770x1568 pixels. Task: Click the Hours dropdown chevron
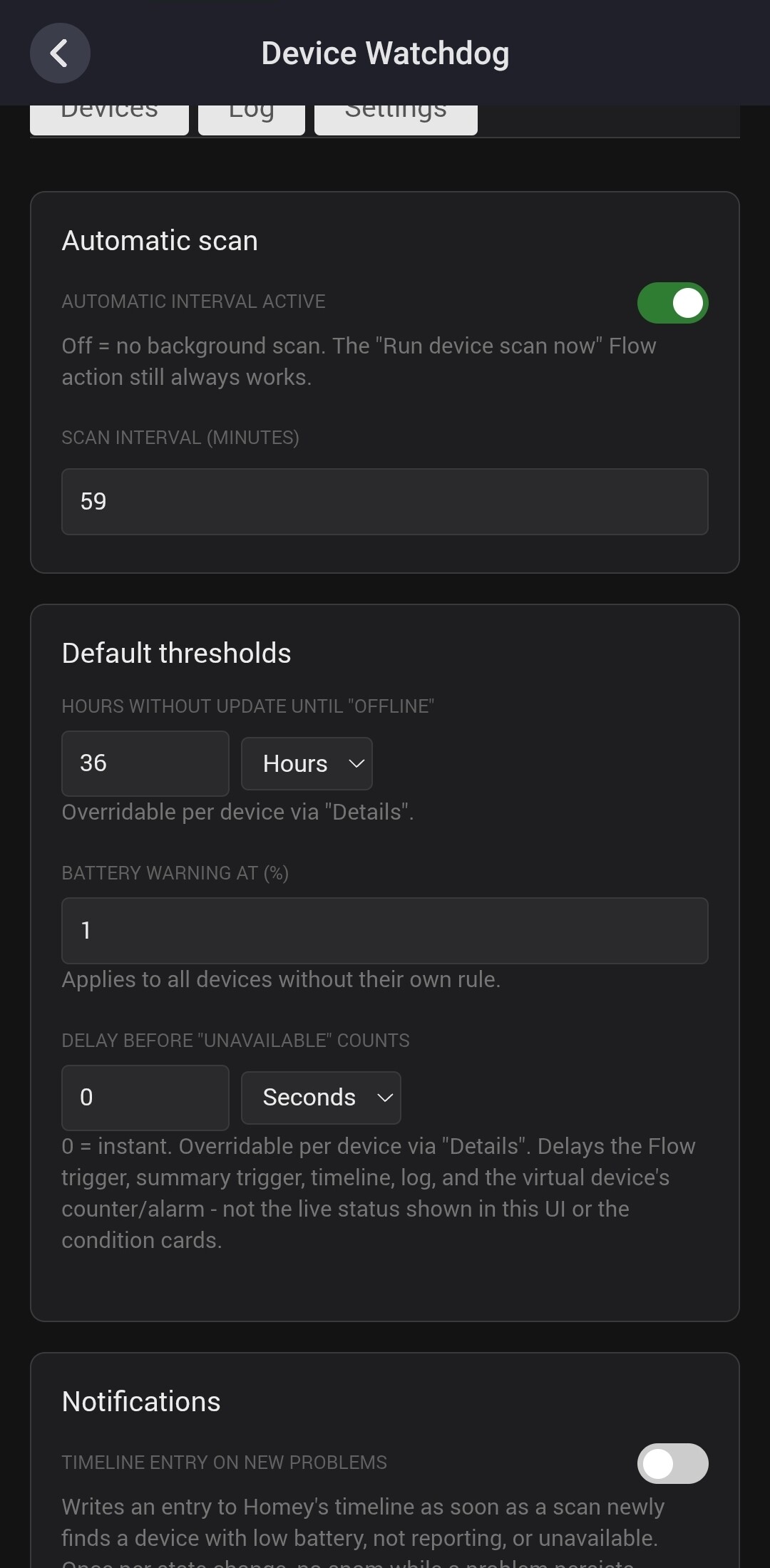click(356, 764)
